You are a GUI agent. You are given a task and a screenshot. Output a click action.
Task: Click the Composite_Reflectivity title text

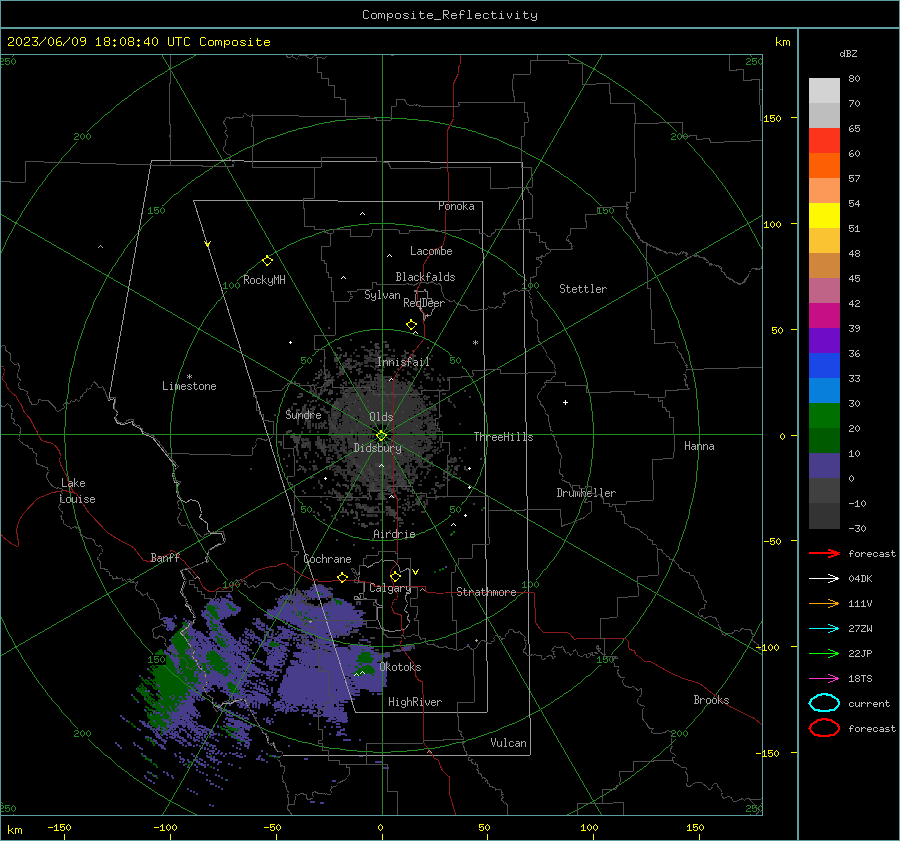(450, 15)
